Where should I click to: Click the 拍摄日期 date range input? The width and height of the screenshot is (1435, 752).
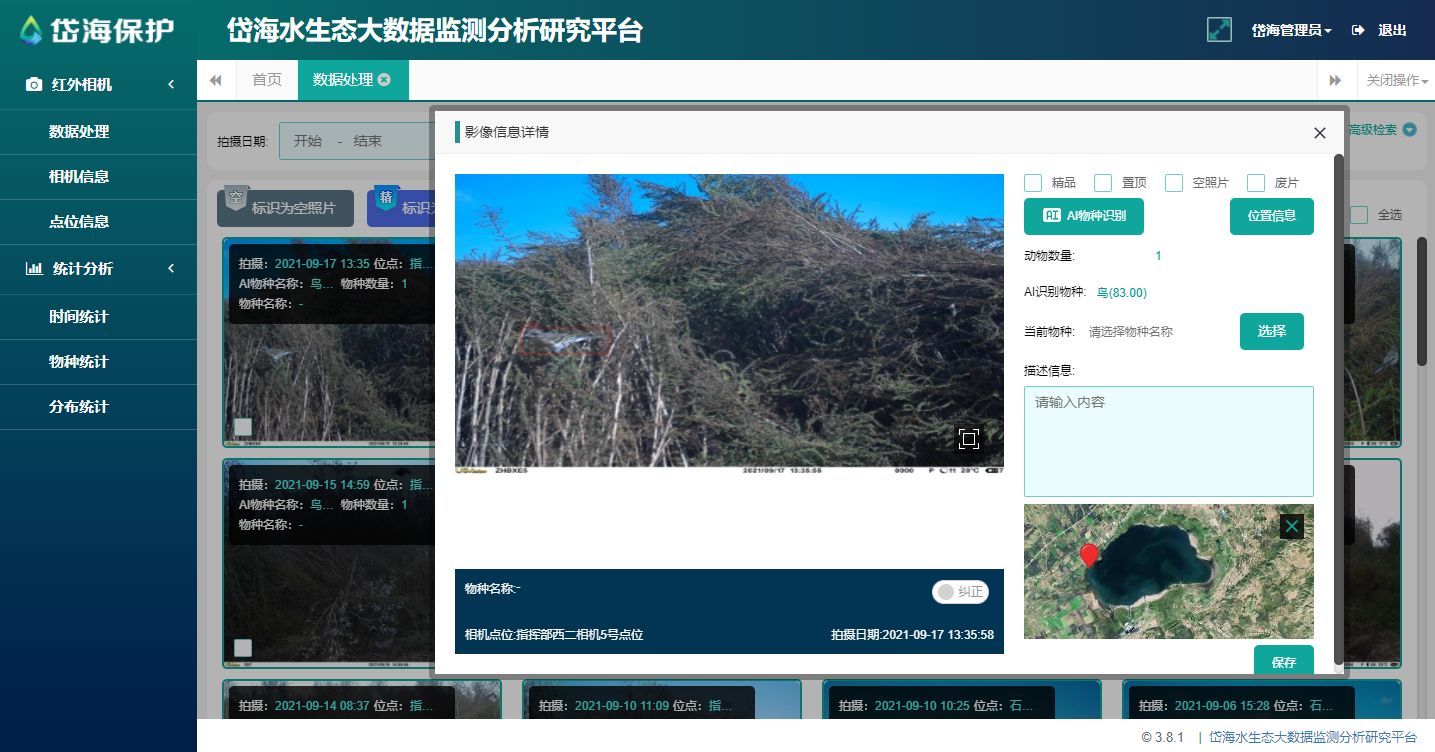pos(356,141)
